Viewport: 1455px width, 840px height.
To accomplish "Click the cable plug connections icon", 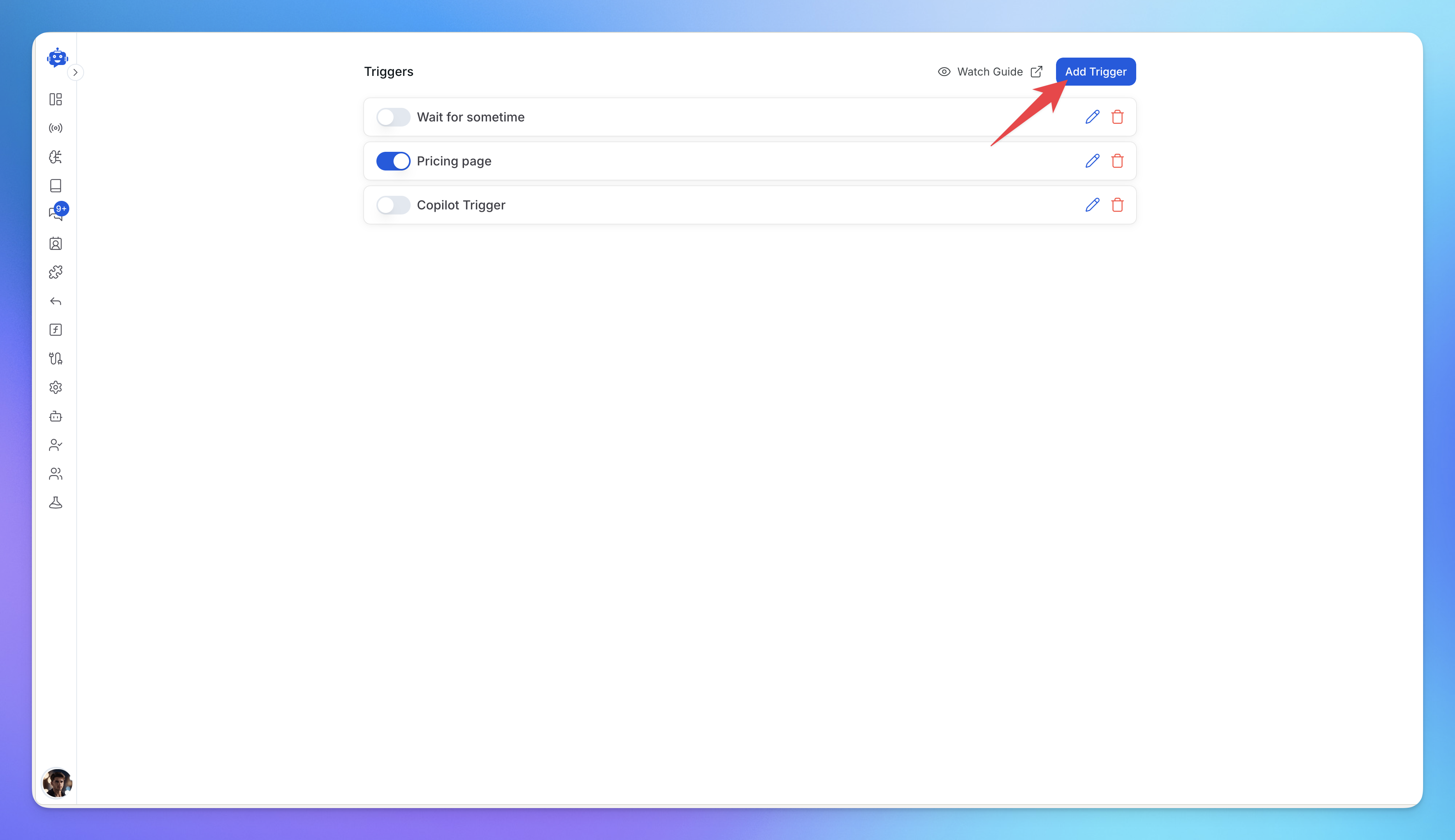I will [55, 359].
